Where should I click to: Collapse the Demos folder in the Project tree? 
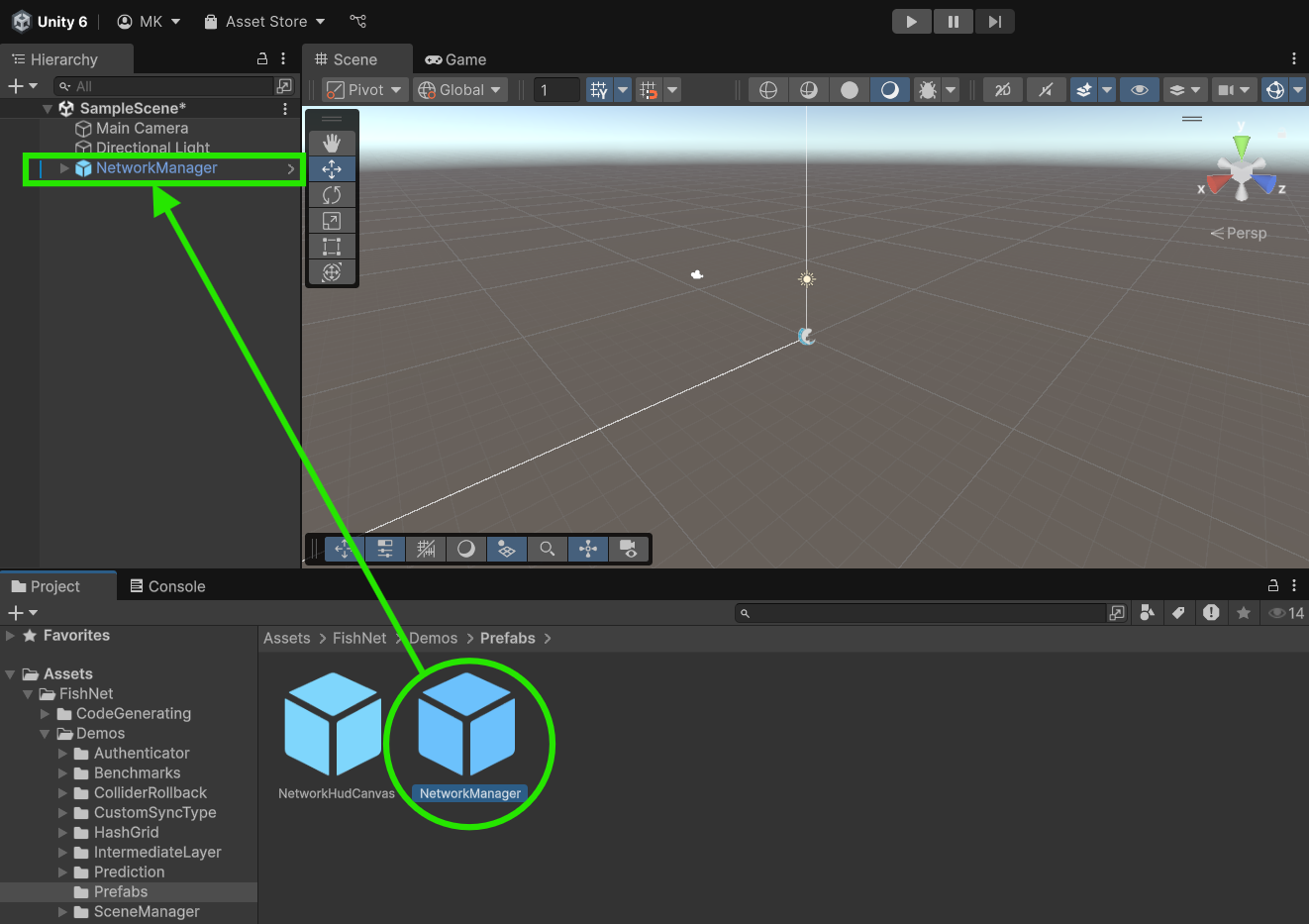coord(44,733)
